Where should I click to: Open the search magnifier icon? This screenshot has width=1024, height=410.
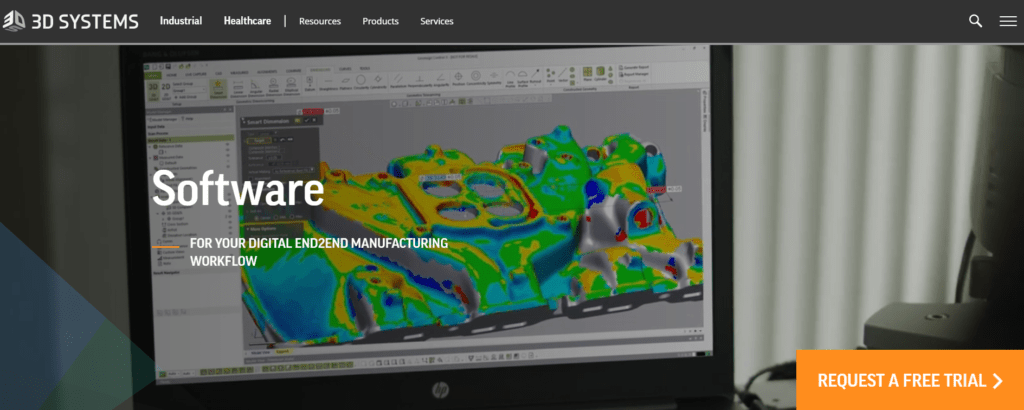[975, 21]
